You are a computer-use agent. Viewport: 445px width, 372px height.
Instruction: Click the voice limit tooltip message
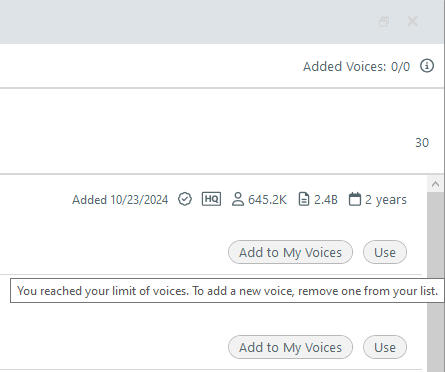click(x=227, y=291)
